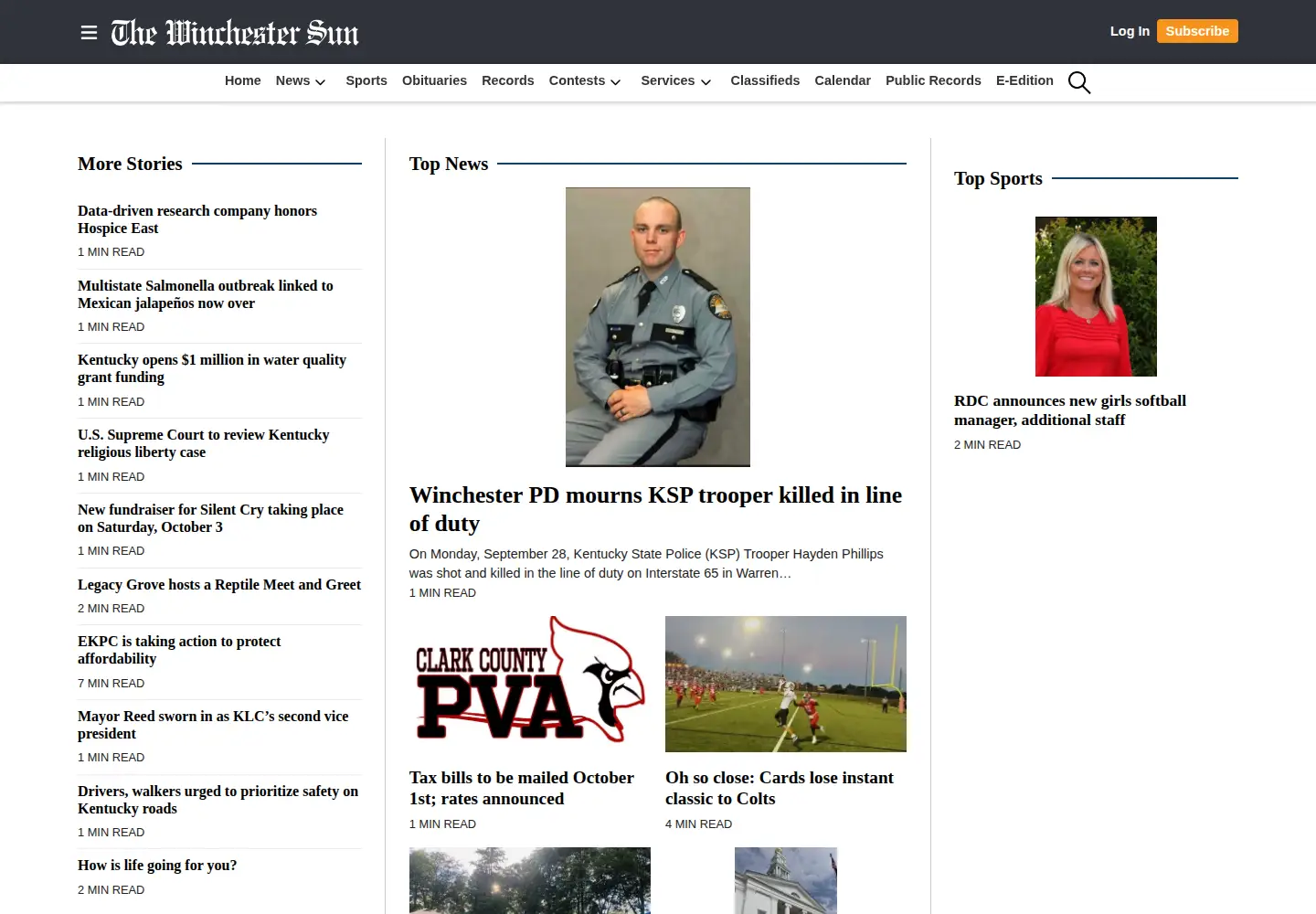Open the Classifieds menu item
Viewport: 1316px width, 914px height.
pos(765,80)
